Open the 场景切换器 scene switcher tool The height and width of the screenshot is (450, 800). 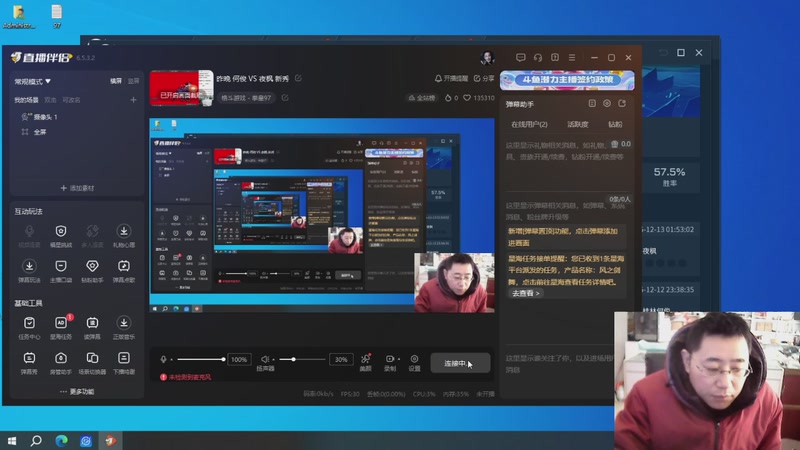[x=92, y=363]
